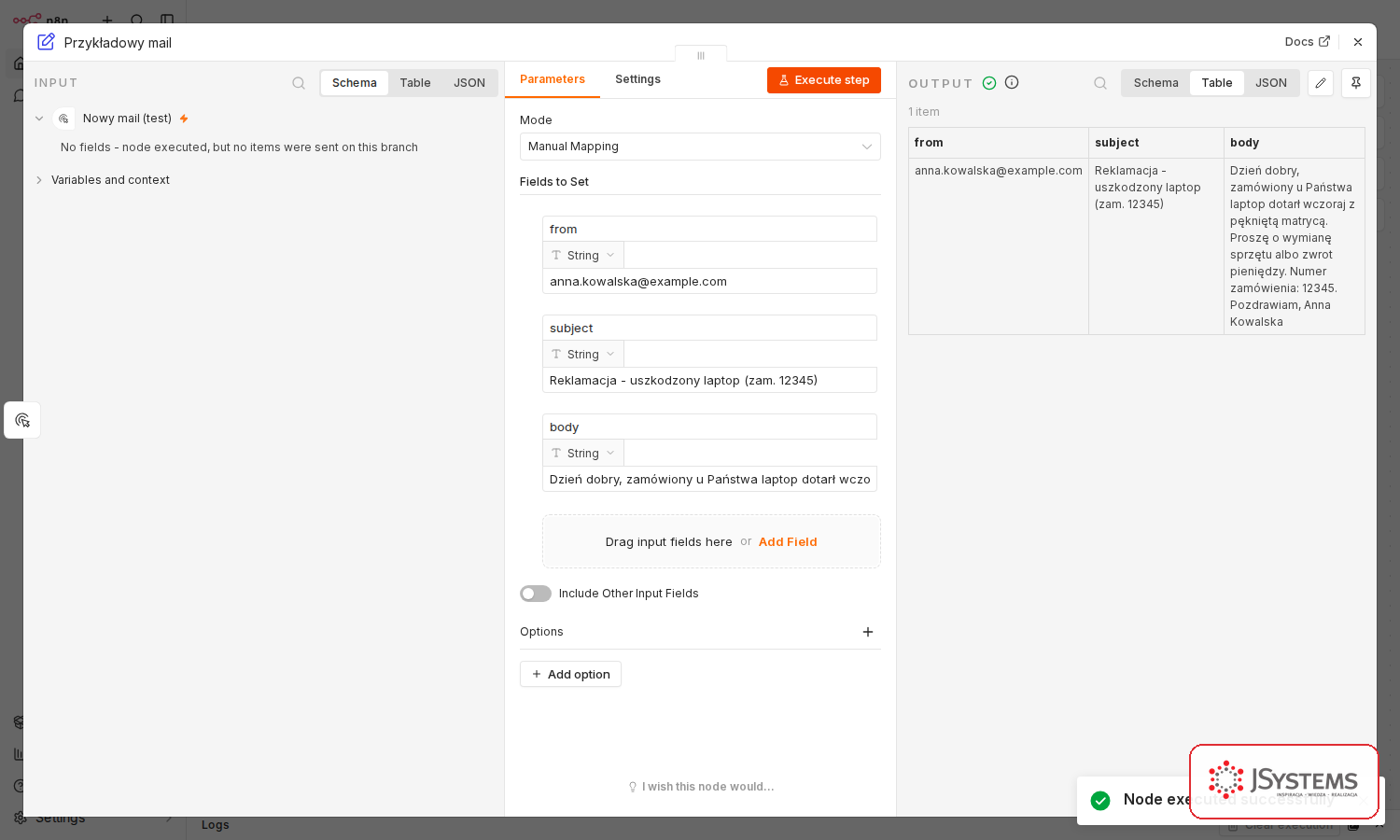Click the Execute step button
The image size is (1400, 840).
pos(824,80)
